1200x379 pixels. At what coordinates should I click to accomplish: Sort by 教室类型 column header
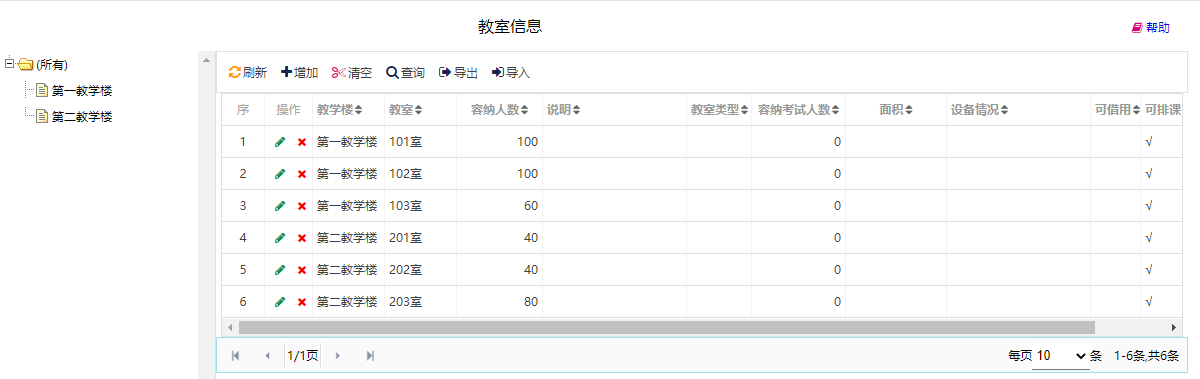tap(719, 110)
